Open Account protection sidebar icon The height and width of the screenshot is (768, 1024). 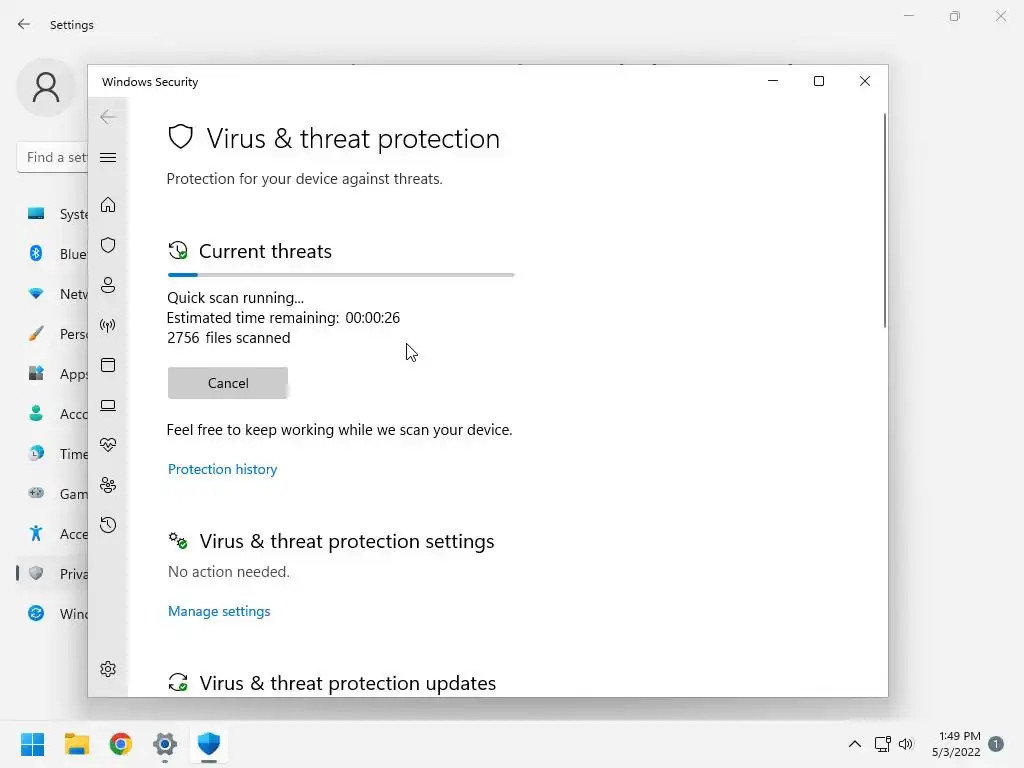108,285
